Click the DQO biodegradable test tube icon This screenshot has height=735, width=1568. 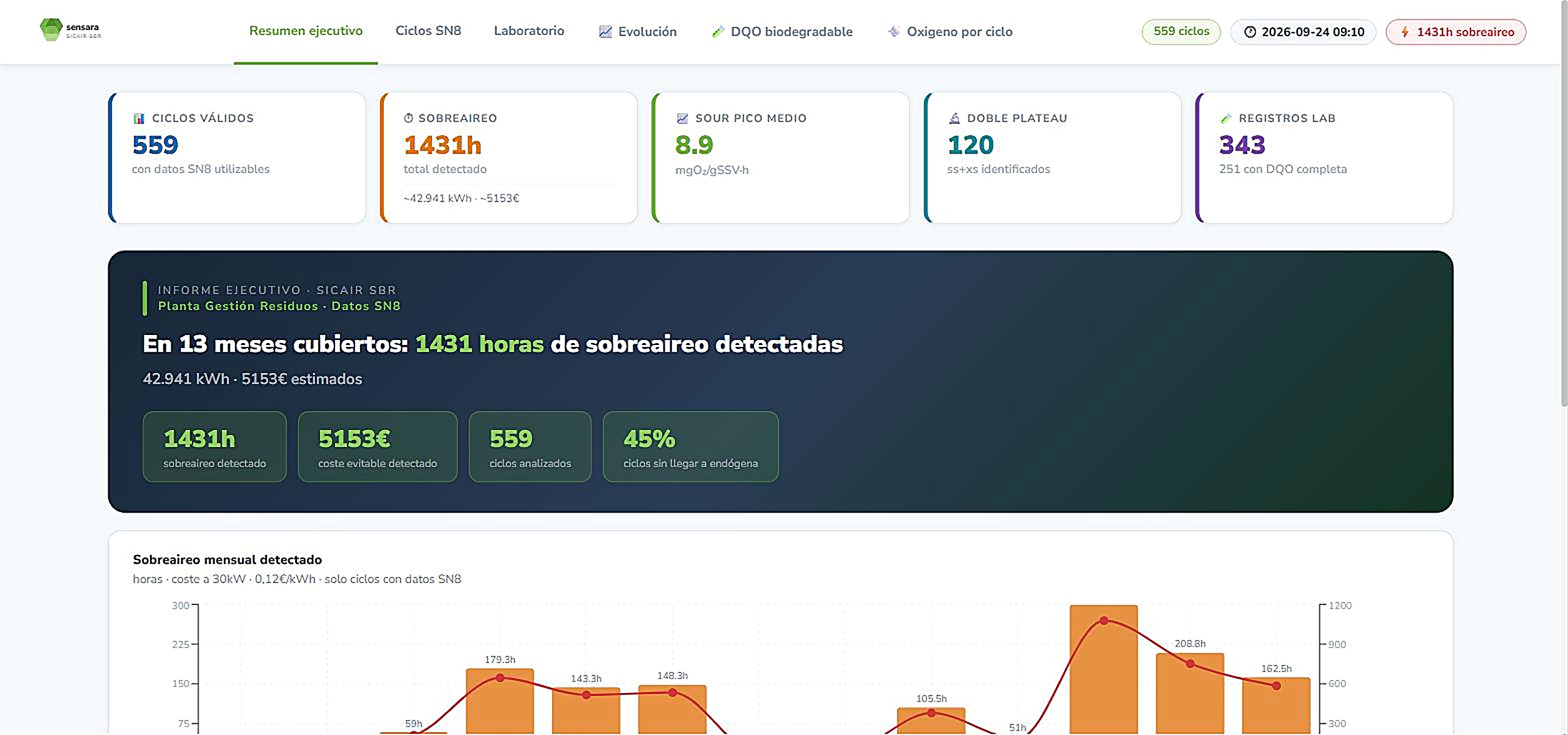pos(718,31)
